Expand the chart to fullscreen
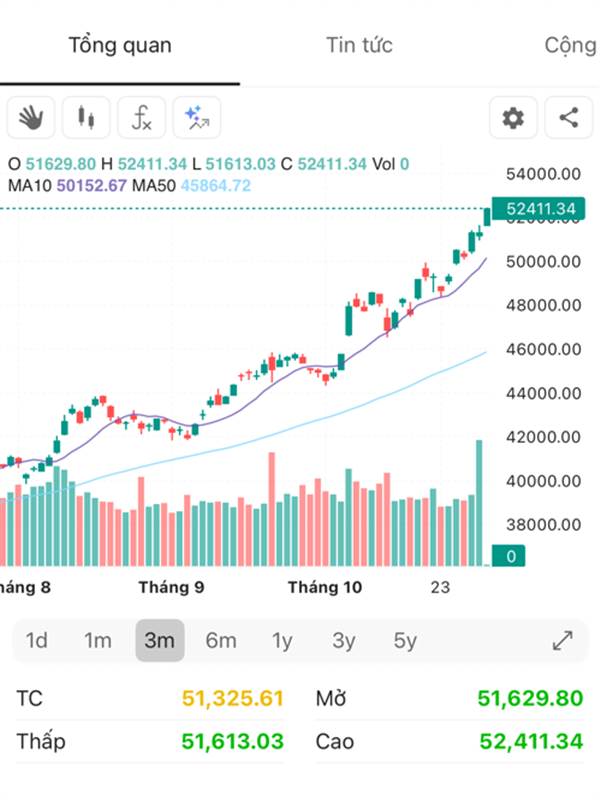600x800 pixels. pos(562,641)
